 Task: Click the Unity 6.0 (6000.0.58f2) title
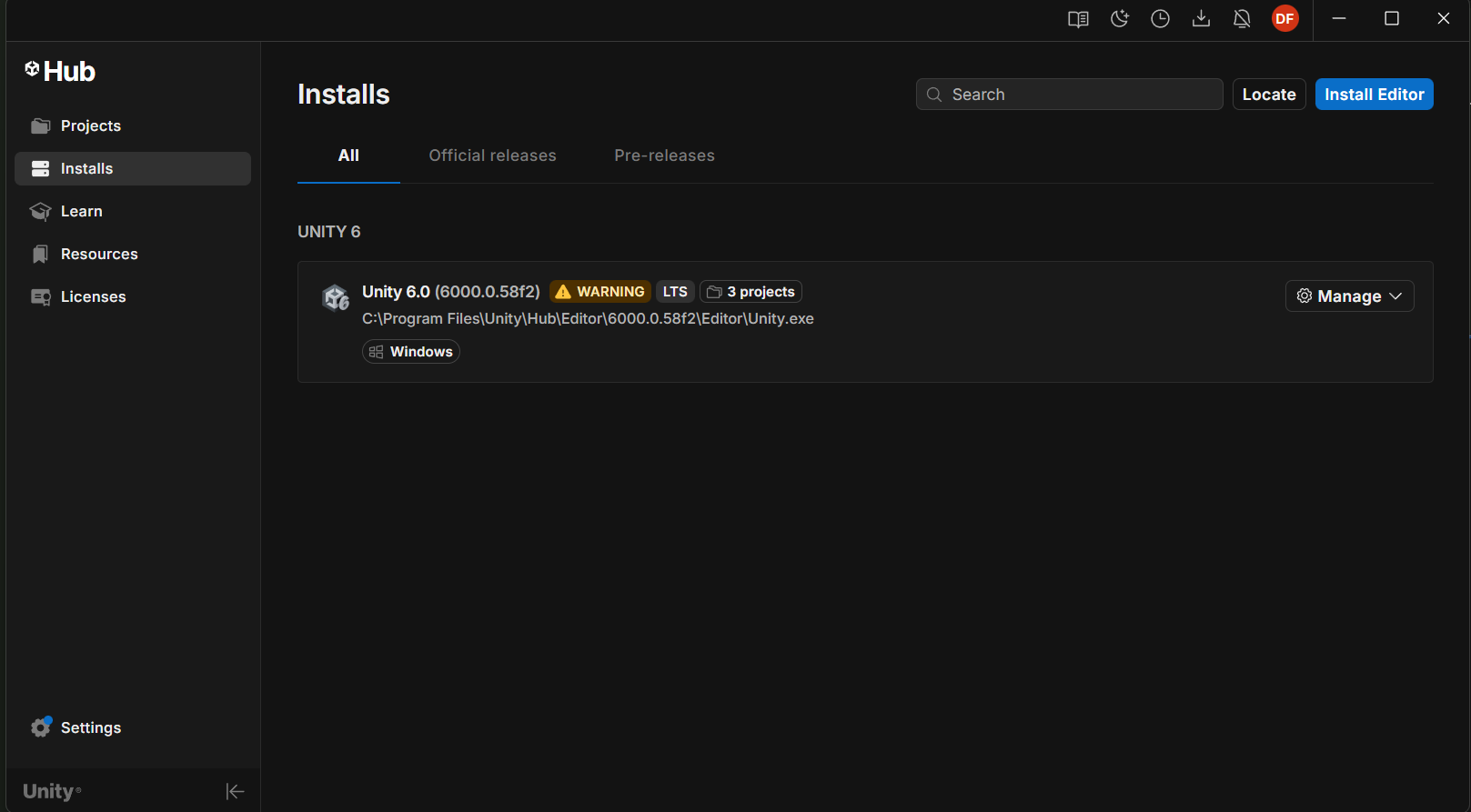tap(451, 292)
